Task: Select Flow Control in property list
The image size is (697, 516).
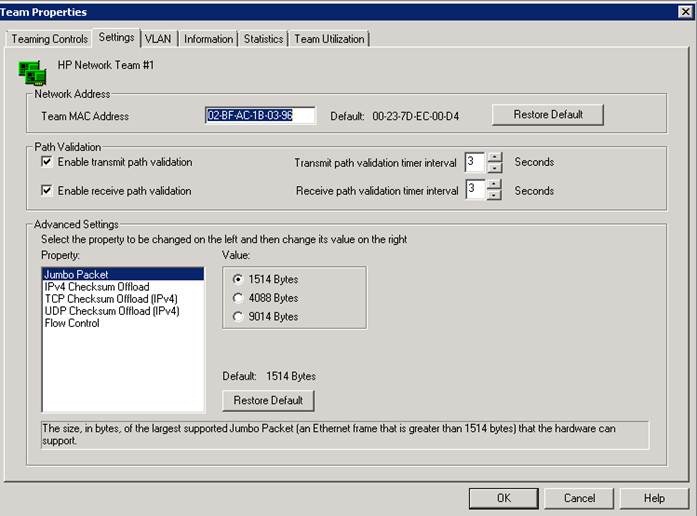Action: [72, 323]
